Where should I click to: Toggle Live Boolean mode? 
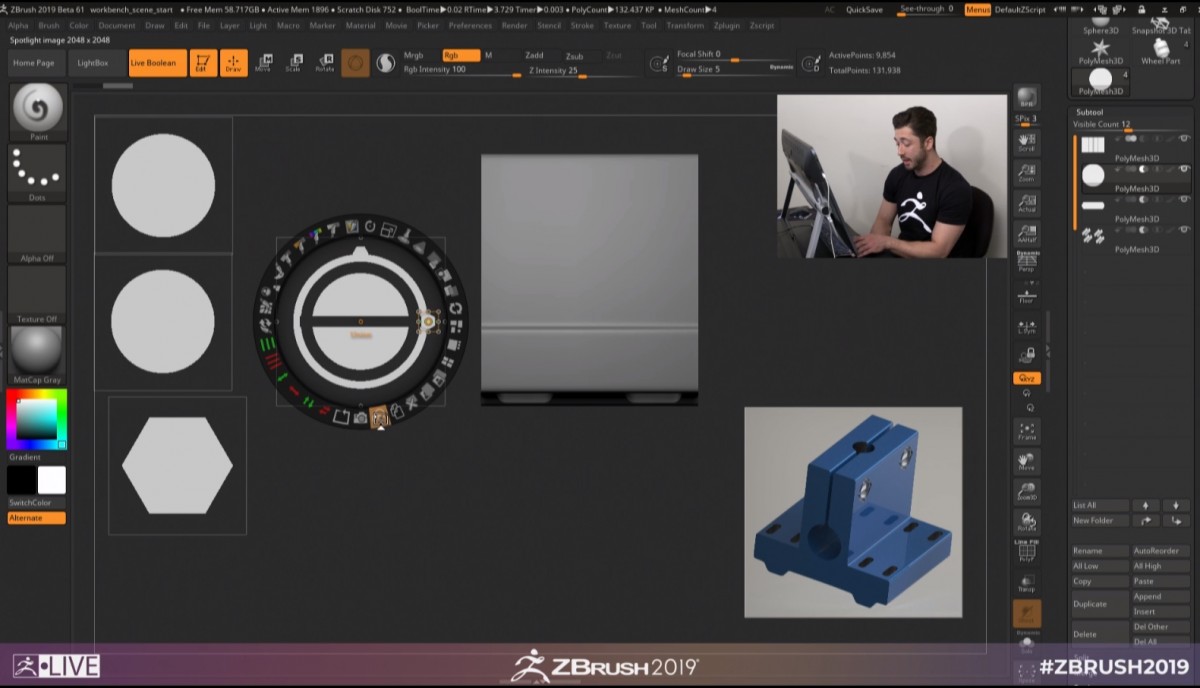coord(153,63)
